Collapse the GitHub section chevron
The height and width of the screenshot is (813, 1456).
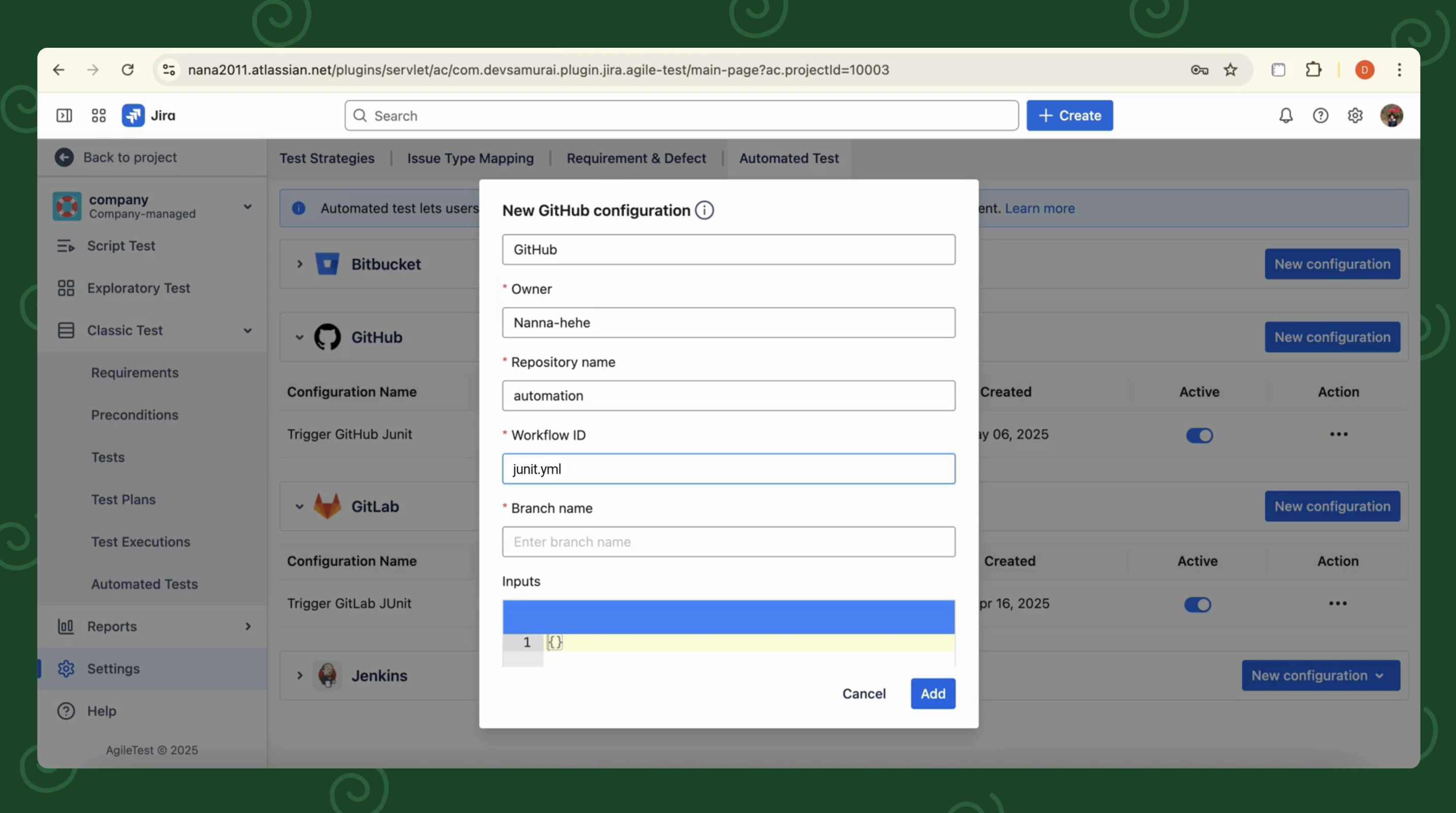pos(299,337)
